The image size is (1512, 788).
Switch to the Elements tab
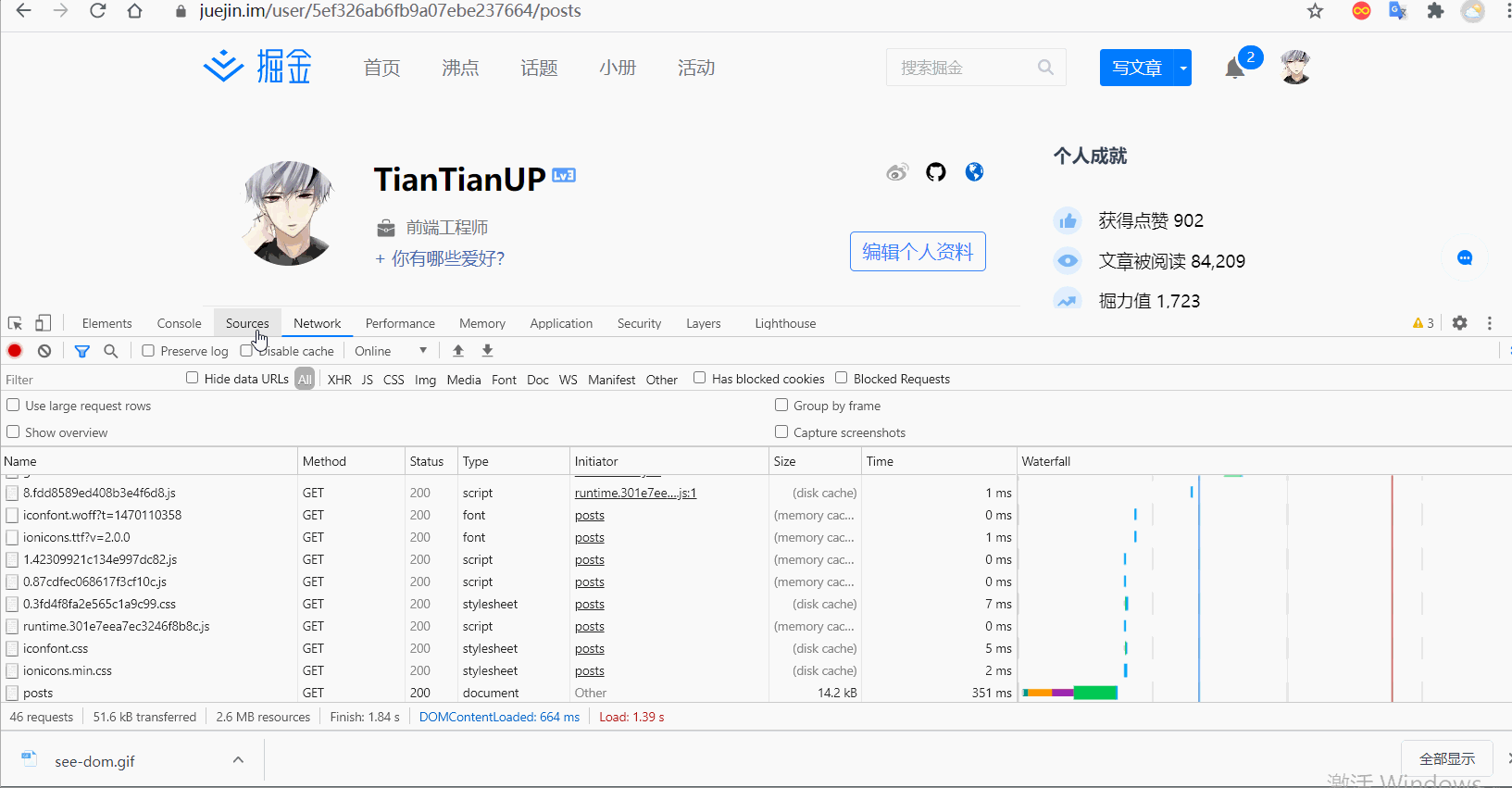tap(106, 323)
